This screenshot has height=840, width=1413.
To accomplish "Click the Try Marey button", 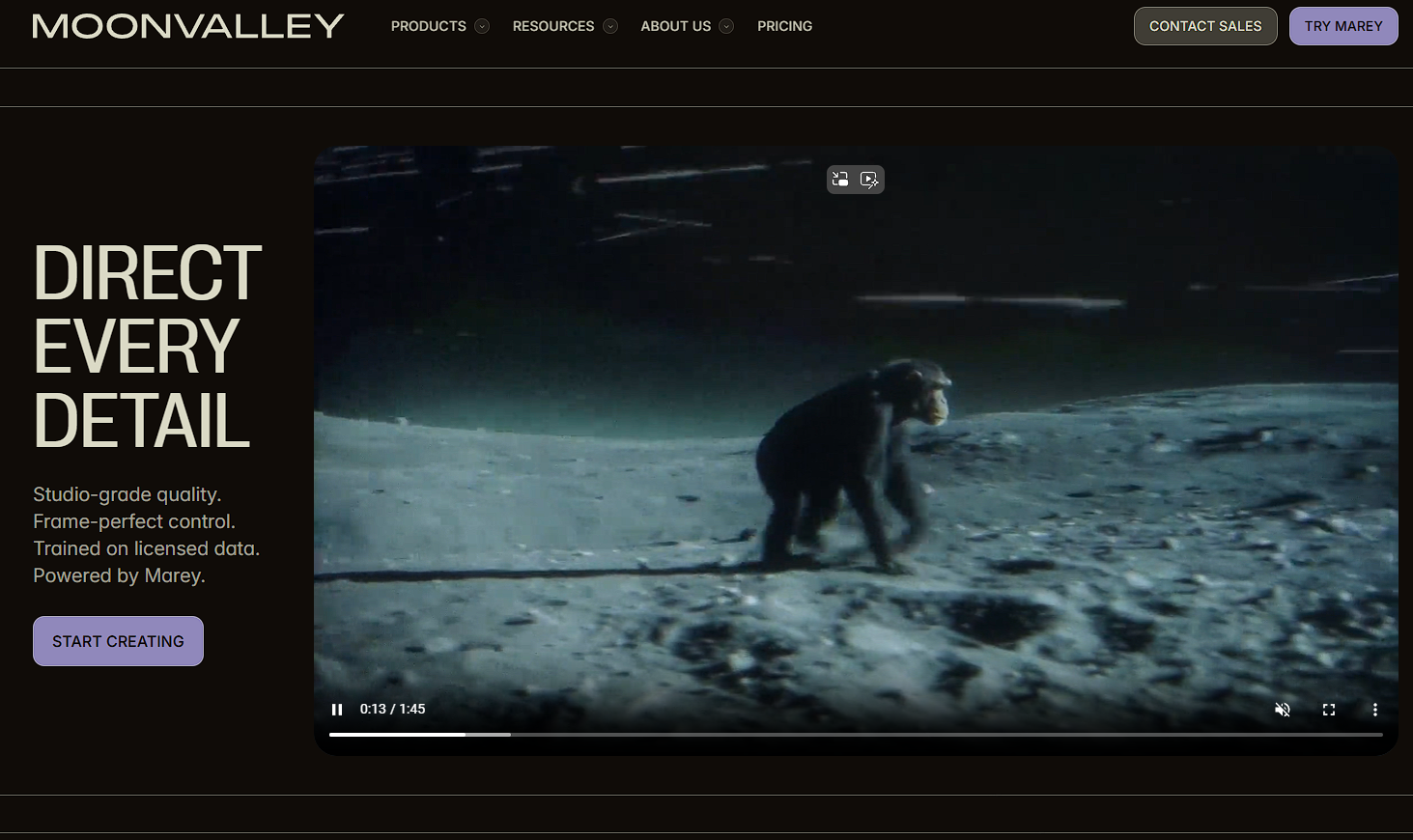I will [1343, 26].
